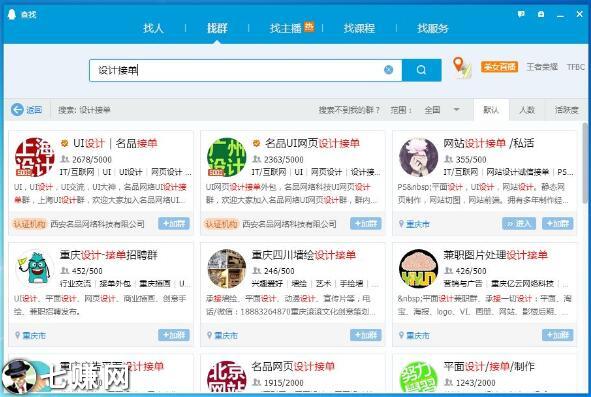
Task: Open the green 努力 group avatar
Action: coord(418,376)
